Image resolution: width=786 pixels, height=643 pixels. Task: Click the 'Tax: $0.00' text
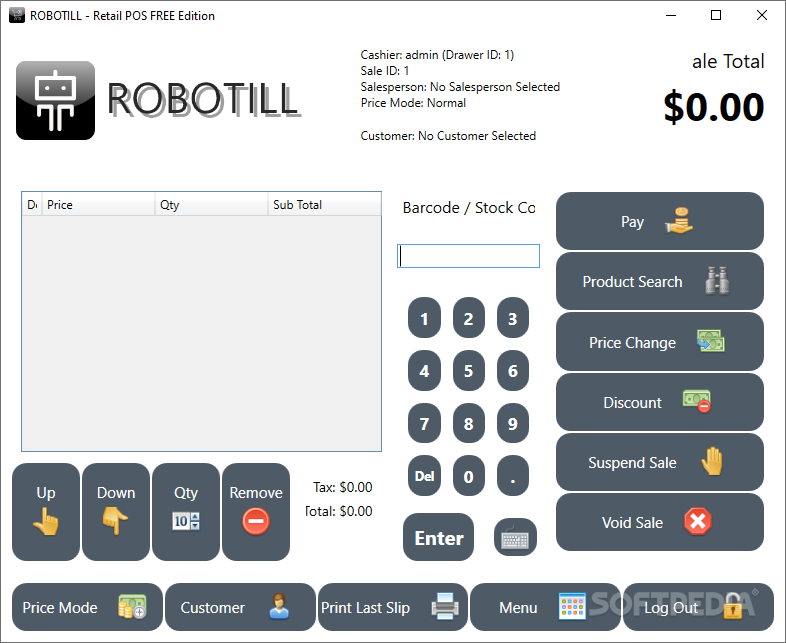click(x=343, y=487)
